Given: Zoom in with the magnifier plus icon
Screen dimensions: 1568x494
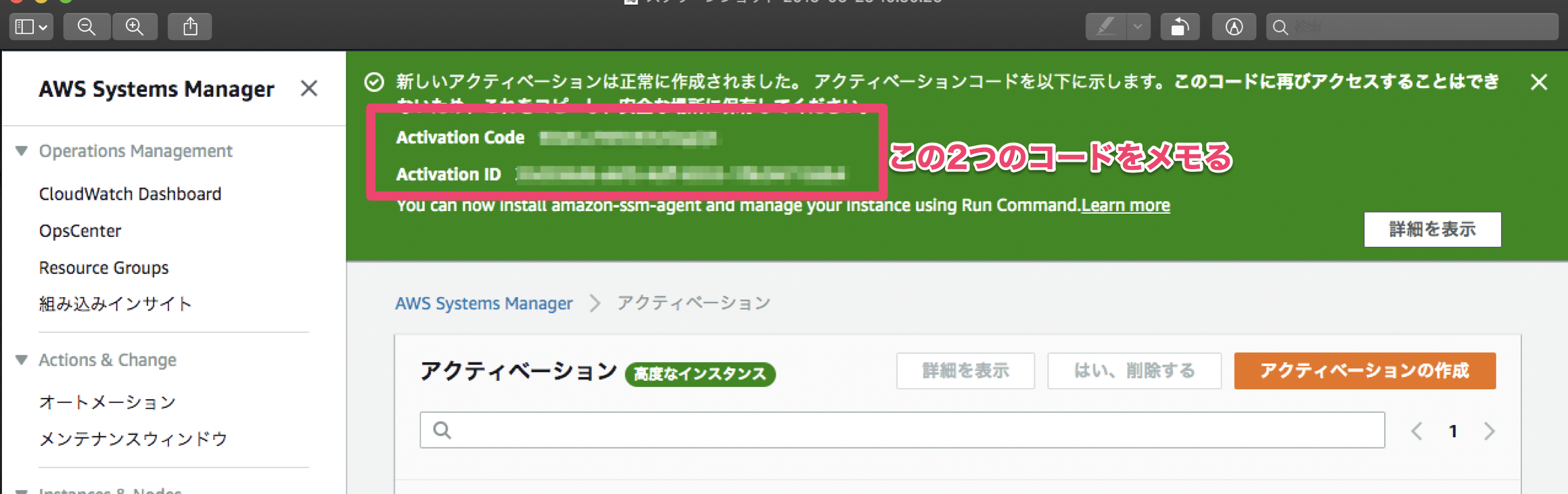Looking at the screenshot, I should click(x=135, y=27).
